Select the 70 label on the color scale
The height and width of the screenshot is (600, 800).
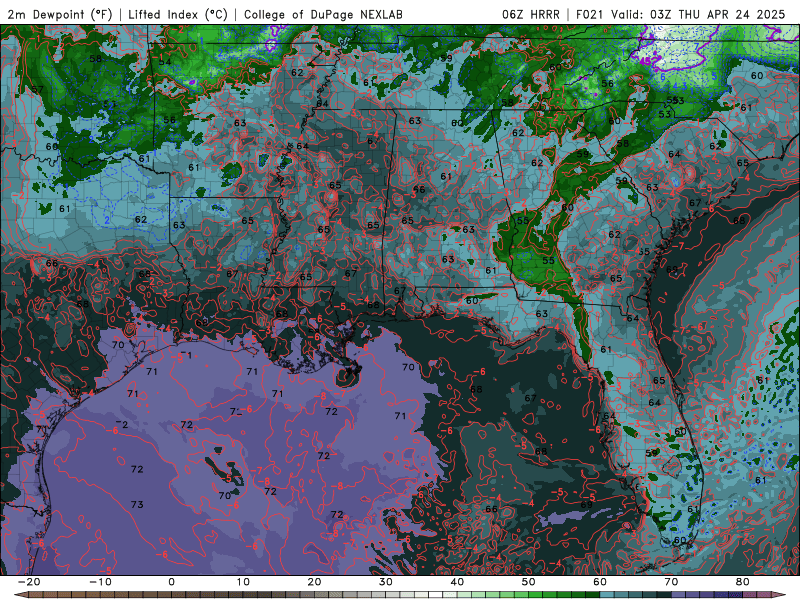671,582
